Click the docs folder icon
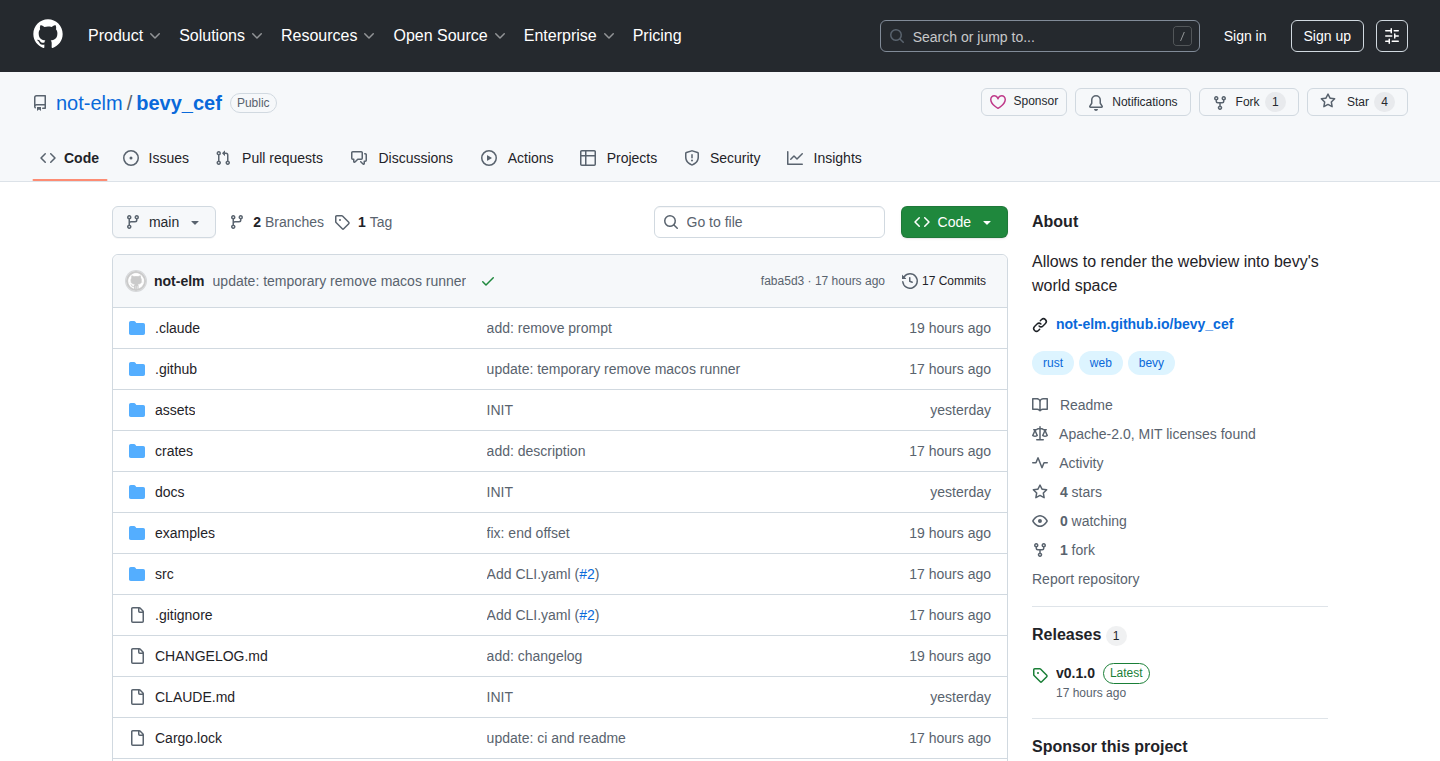The width and height of the screenshot is (1440, 761). pos(137,492)
